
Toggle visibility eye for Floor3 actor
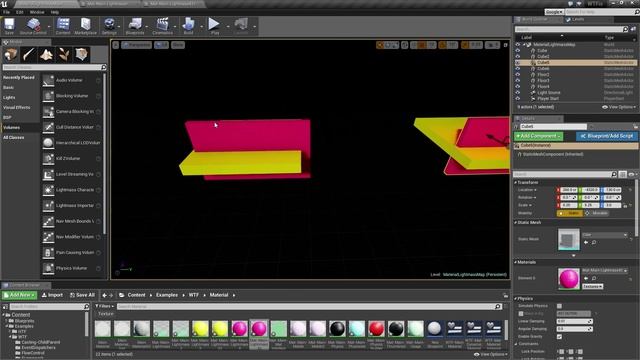[x=518, y=81]
